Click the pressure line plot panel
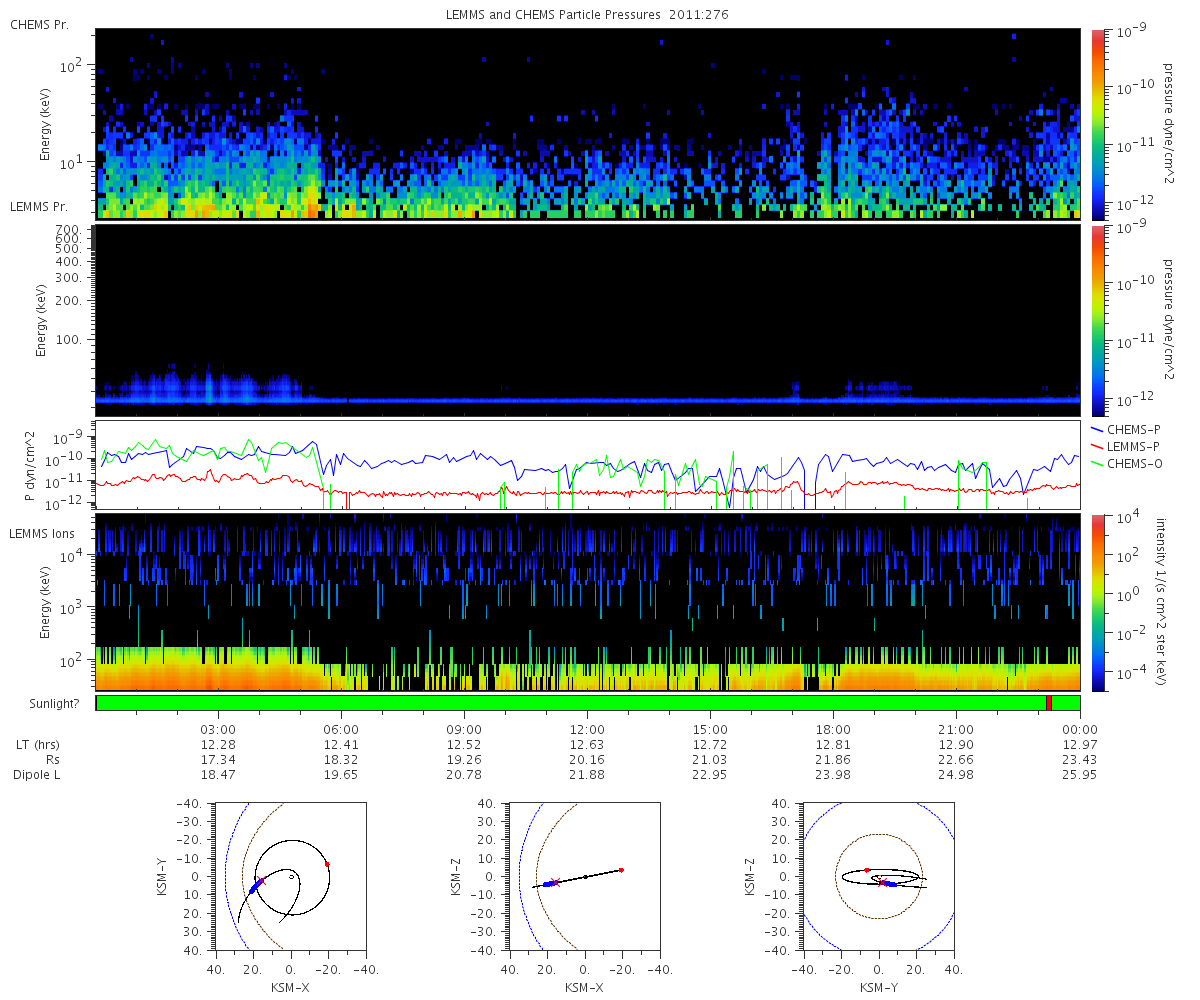This screenshot has width=1200, height=1000. 588,465
